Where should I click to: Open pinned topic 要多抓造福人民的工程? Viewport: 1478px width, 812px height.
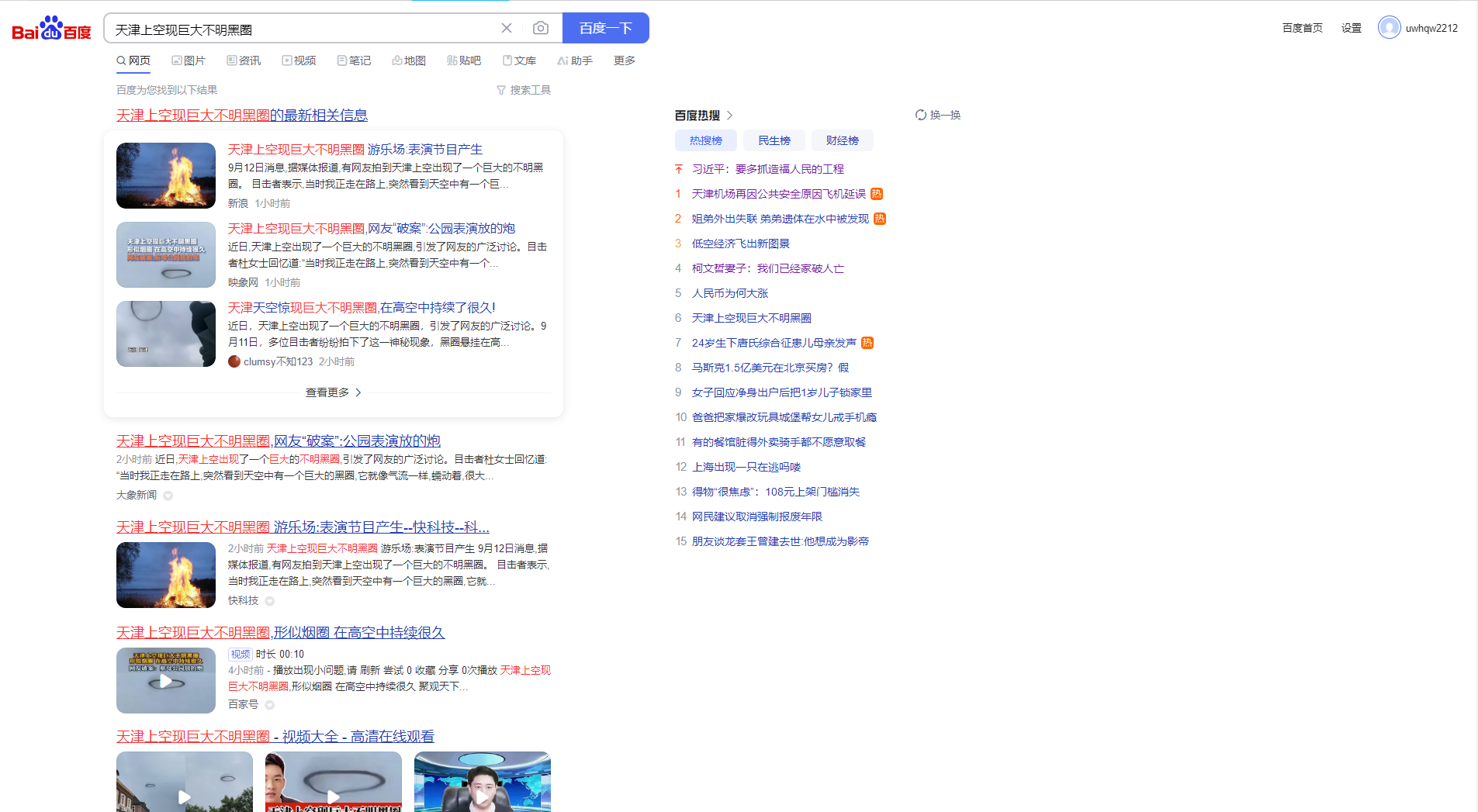(768, 169)
